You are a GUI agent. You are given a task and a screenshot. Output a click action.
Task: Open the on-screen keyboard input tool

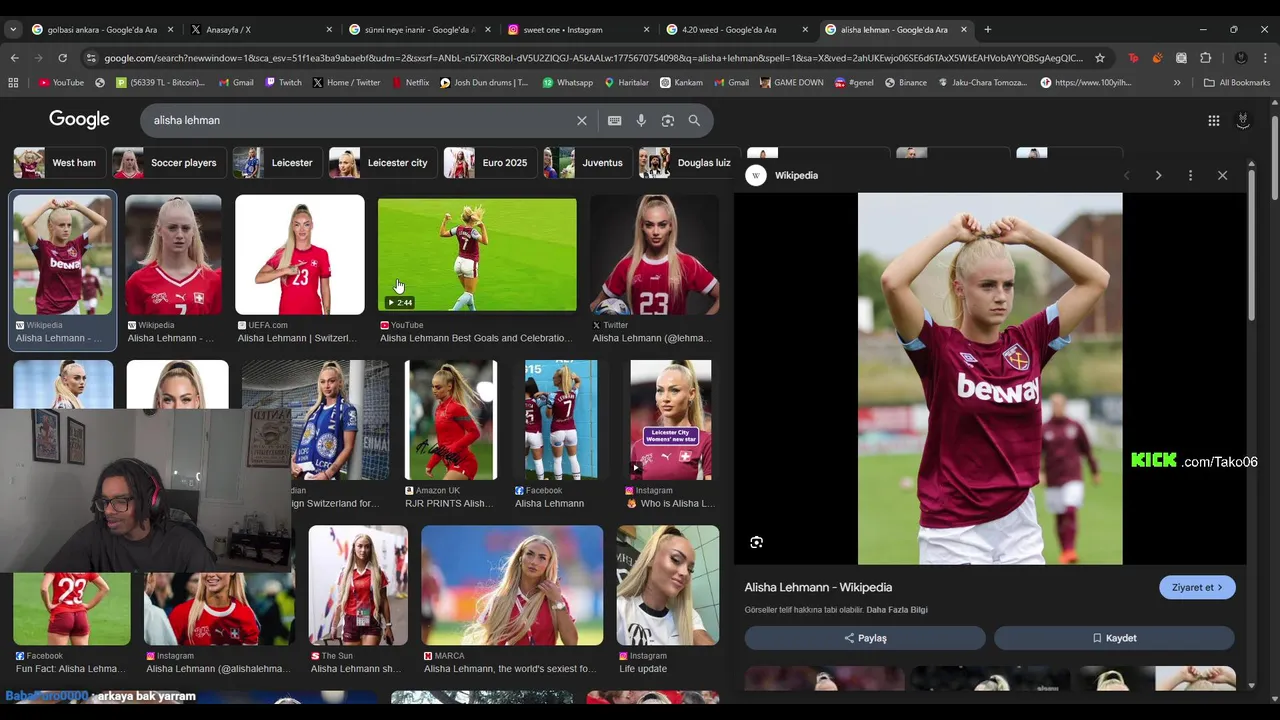614,120
